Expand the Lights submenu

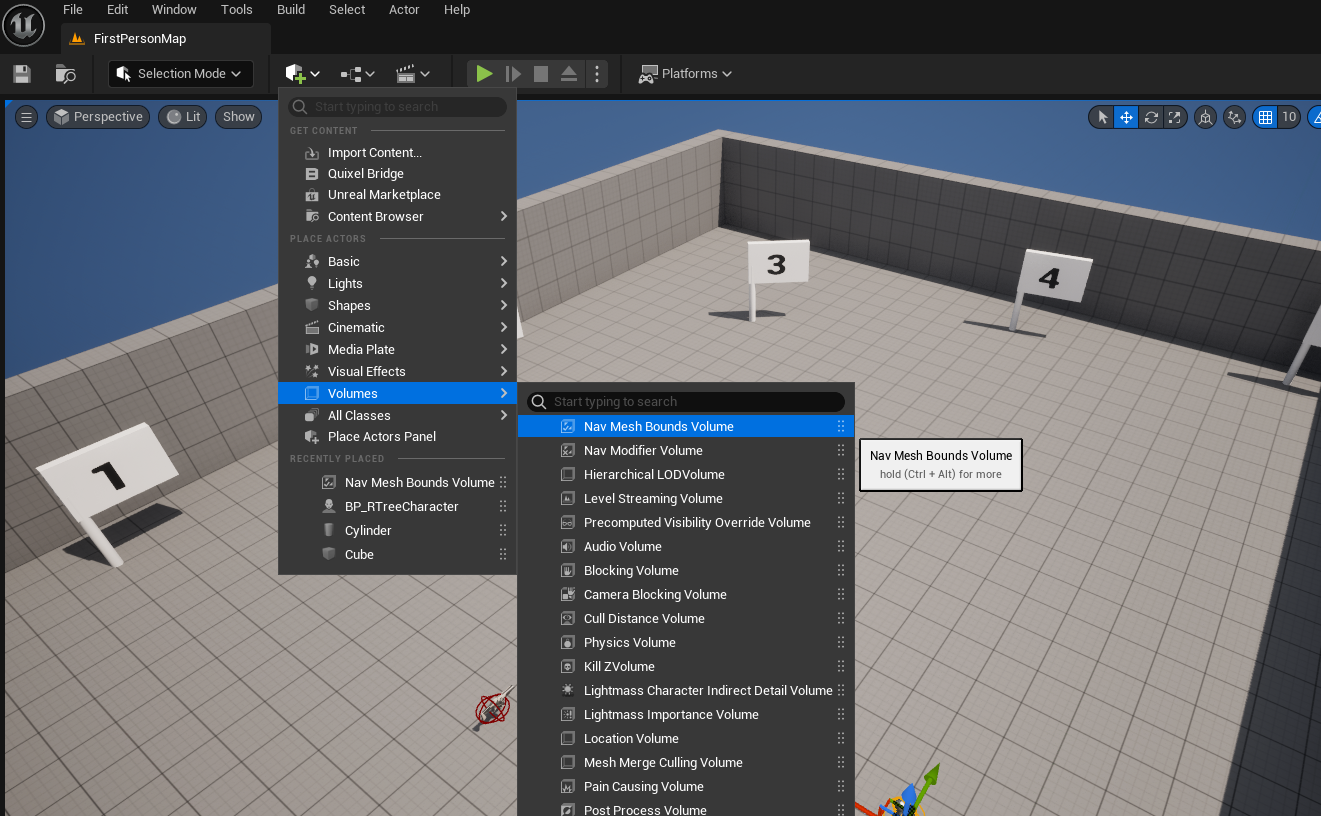tap(397, 284)
